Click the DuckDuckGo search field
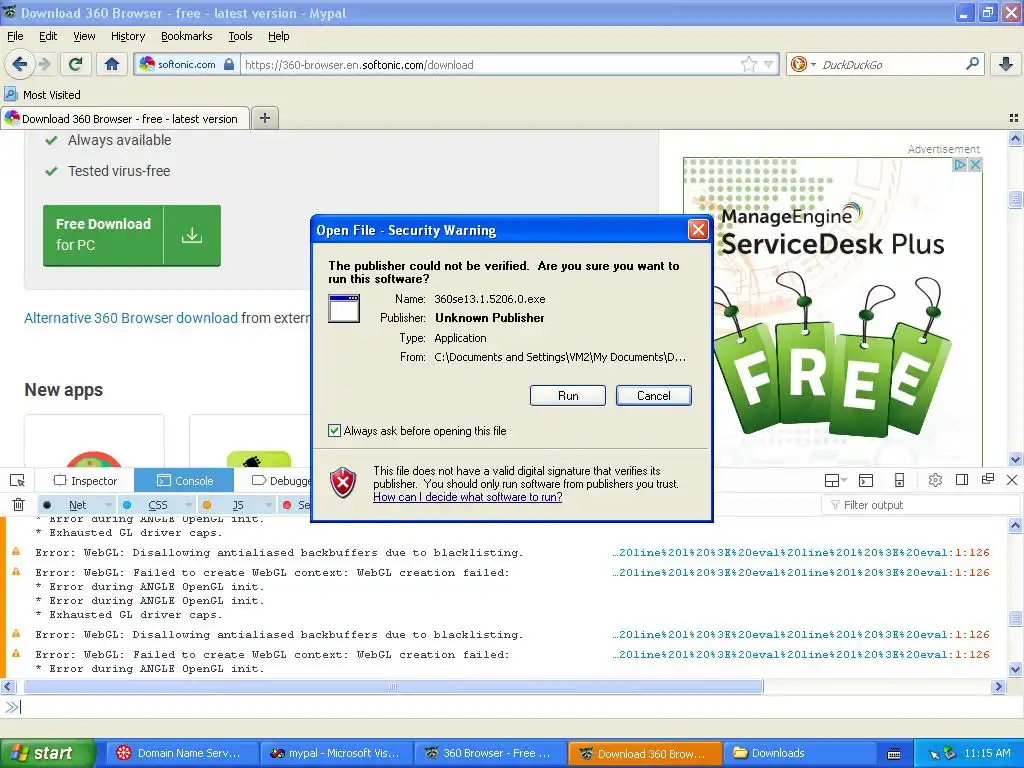 [x=891, y=64]
